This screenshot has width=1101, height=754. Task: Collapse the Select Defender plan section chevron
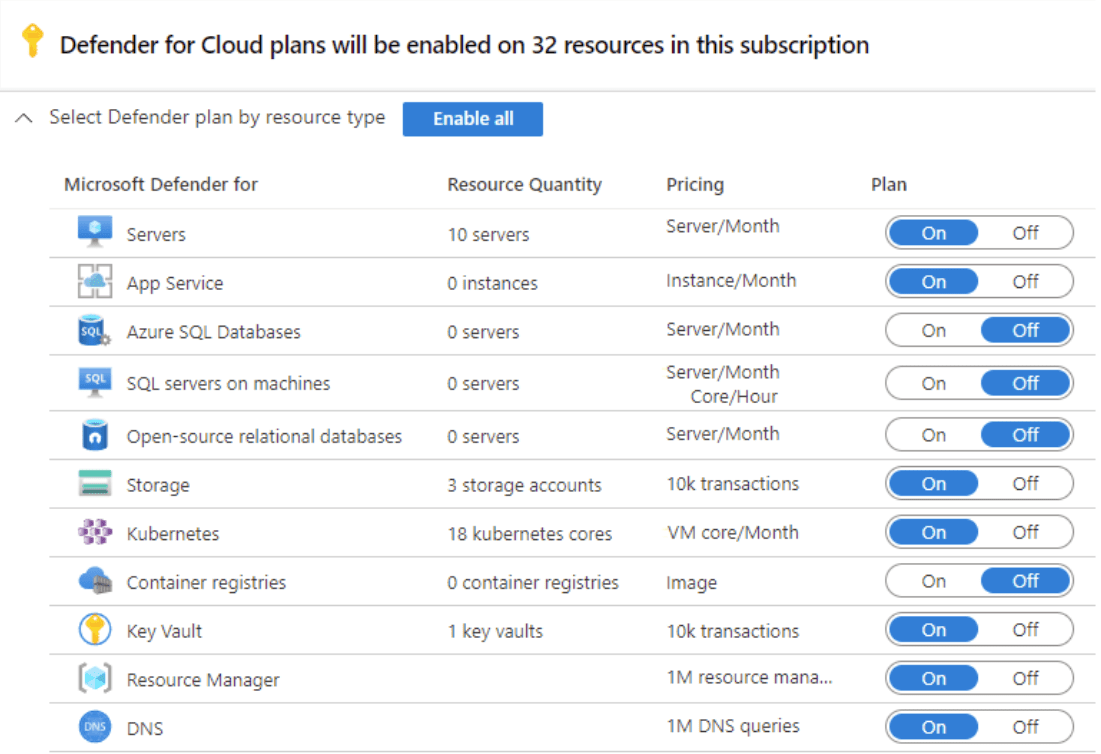24,118
